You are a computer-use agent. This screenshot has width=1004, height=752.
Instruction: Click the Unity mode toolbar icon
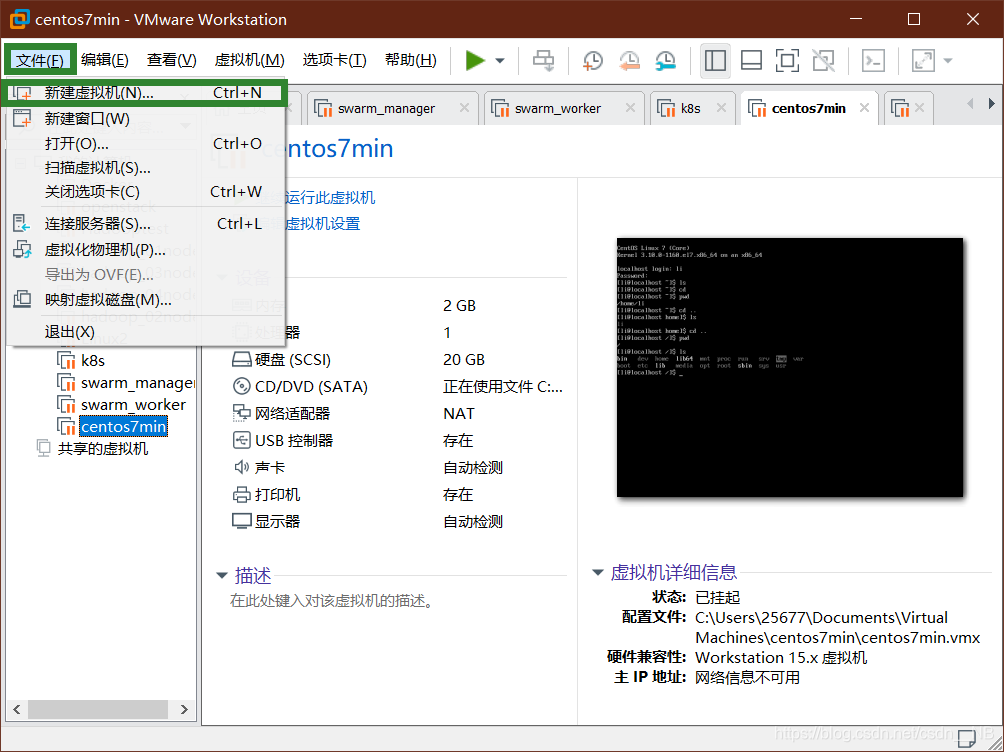pyautogui.click(x=823, y=60)
